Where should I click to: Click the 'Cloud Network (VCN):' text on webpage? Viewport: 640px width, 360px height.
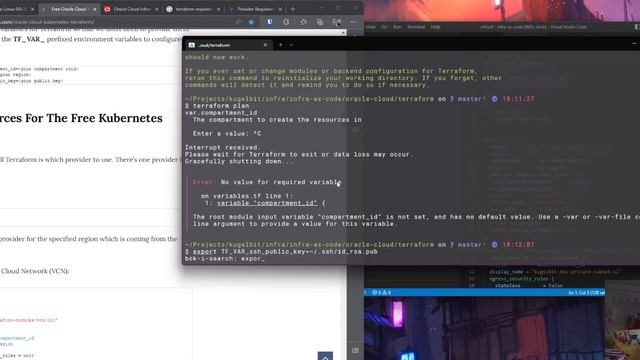coord(35,271)
